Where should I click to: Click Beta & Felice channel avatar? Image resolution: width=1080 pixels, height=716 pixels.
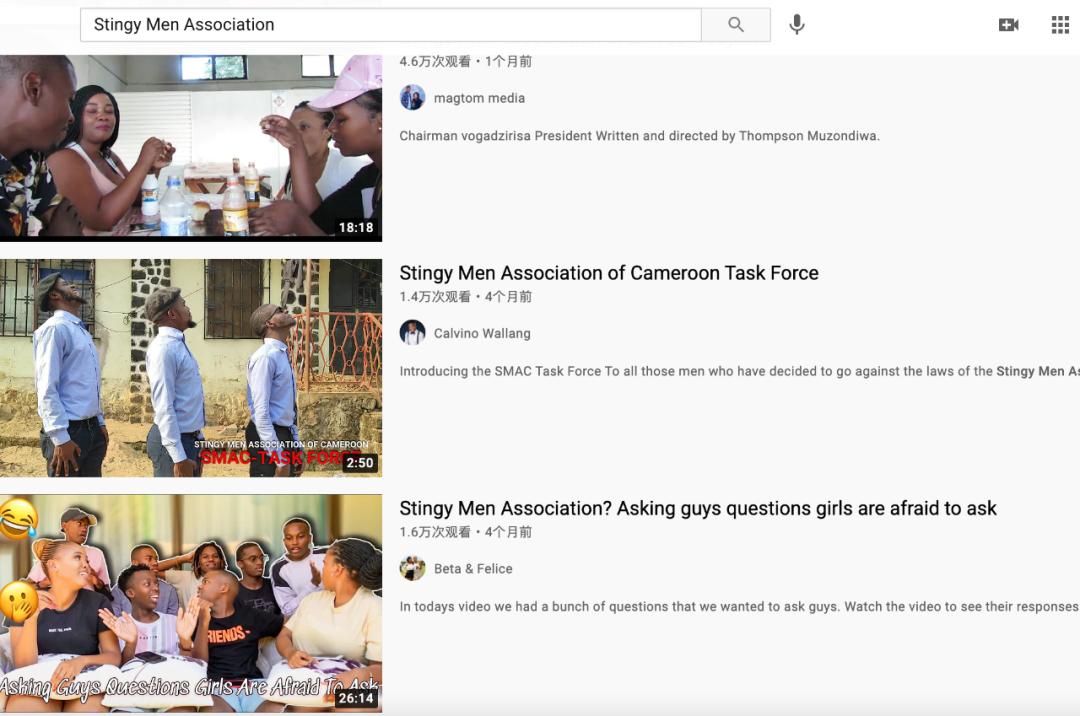[412, 568]
